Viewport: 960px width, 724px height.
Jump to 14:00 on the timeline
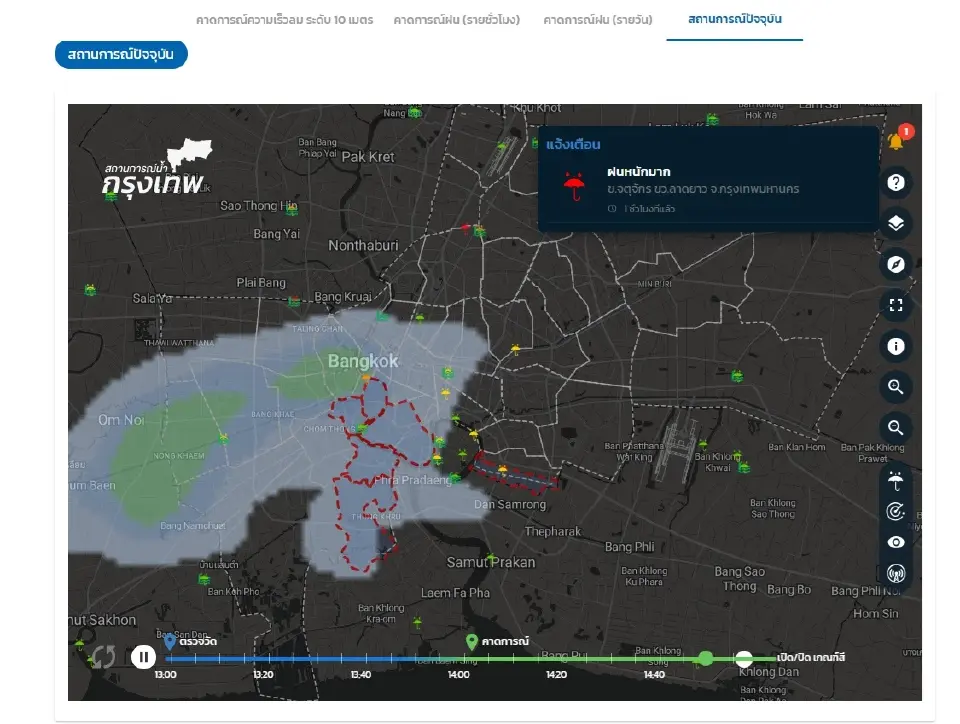(459, 674)
